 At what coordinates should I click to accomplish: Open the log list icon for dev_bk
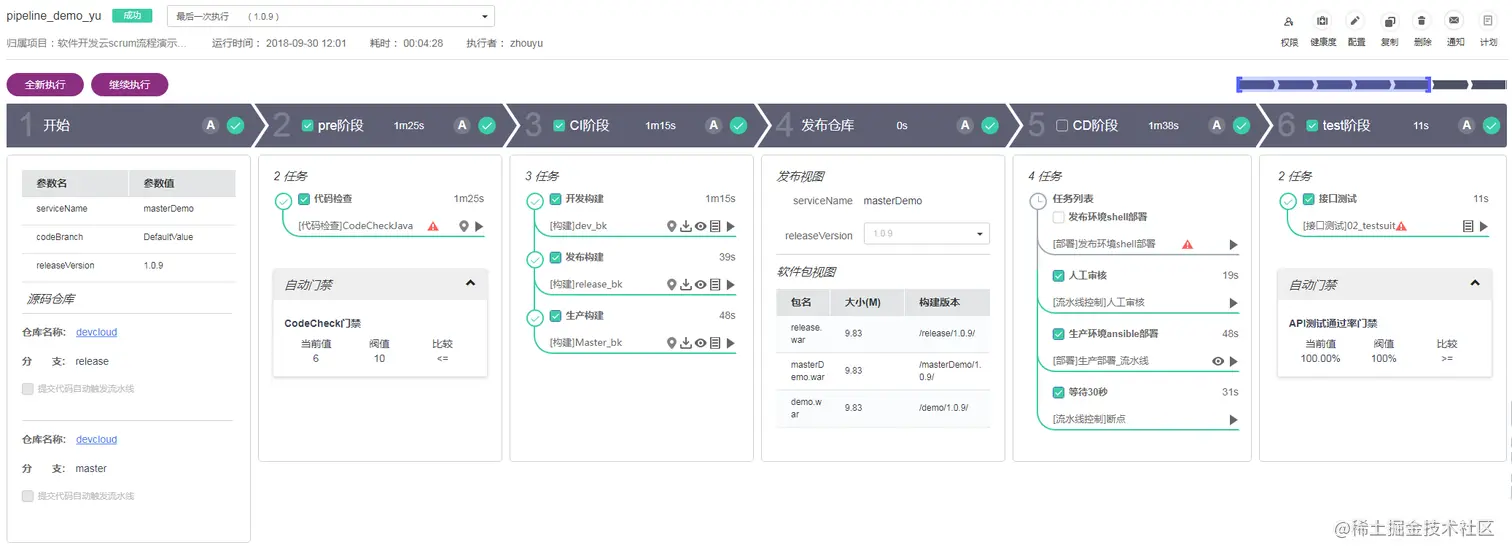pyautogui.click(x=715, y=227)
